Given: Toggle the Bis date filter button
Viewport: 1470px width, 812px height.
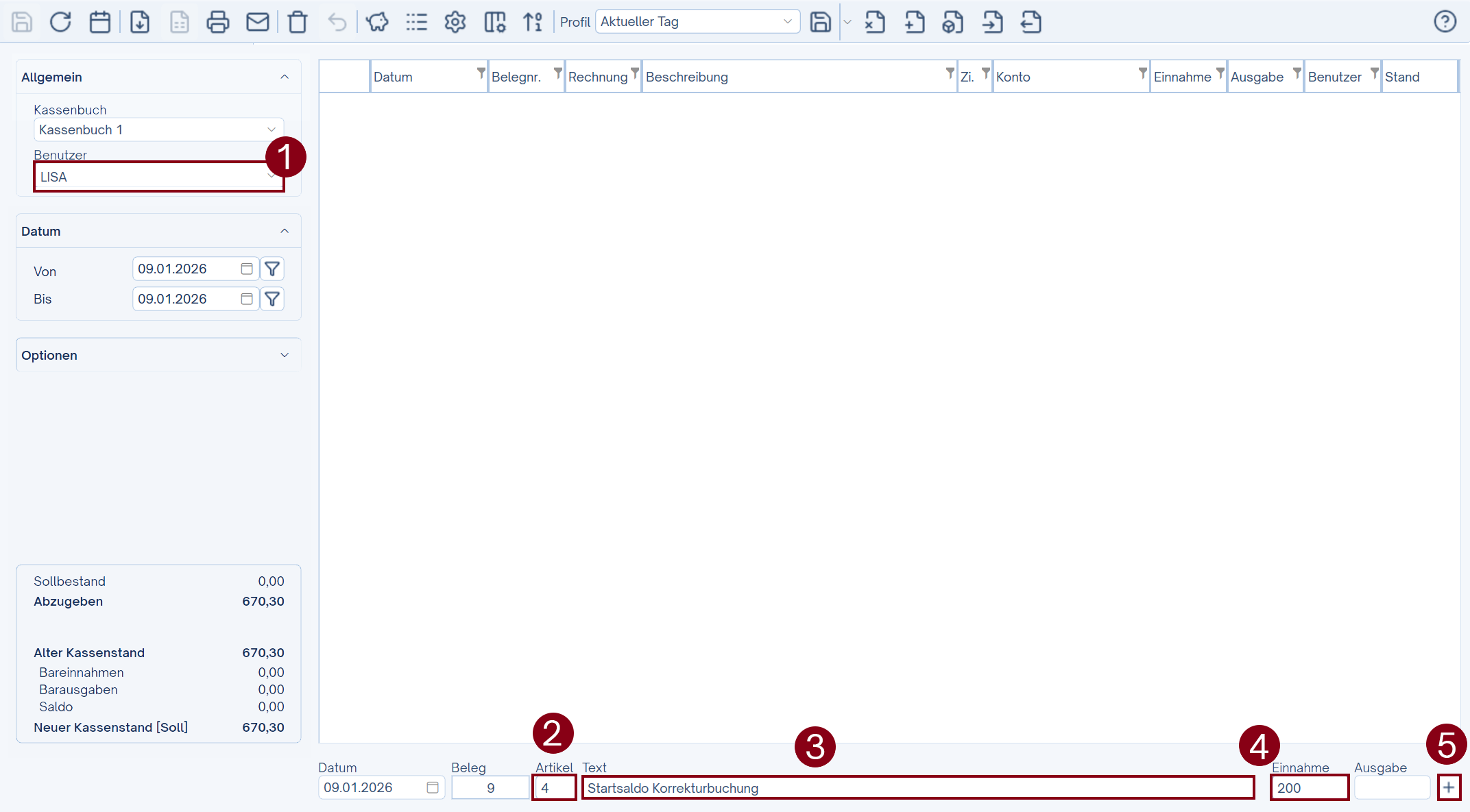Looking at the screenshot, I should (272, 299).
